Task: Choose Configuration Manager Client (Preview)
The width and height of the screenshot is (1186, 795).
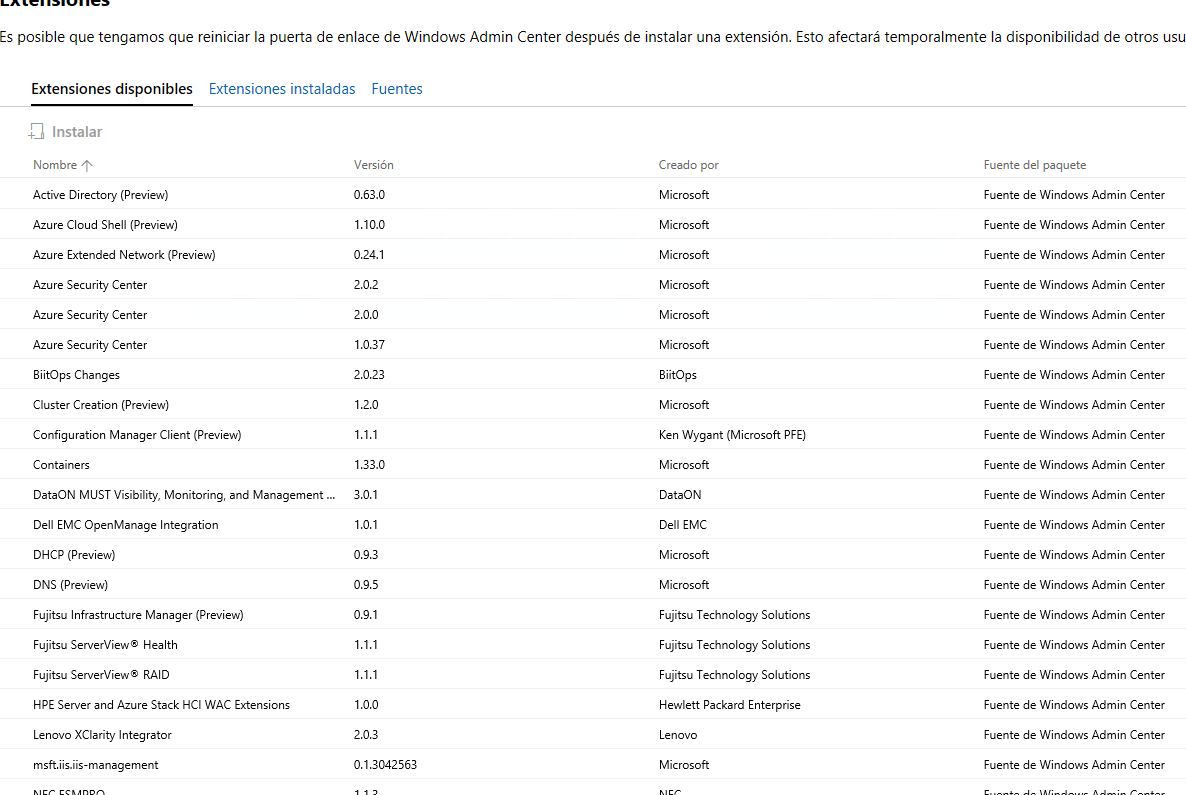Action: coord(137,435)
